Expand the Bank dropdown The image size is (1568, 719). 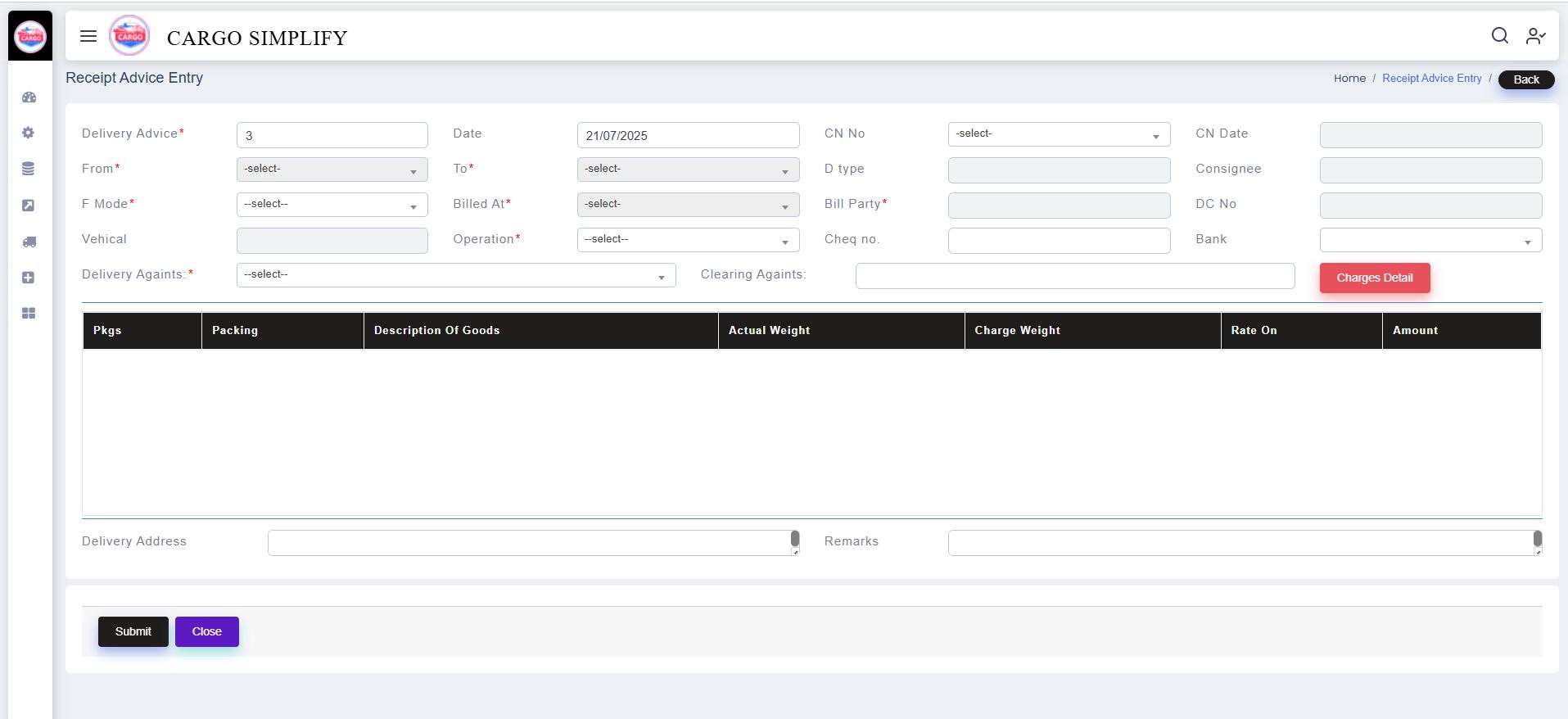[x=1430, y=240]
